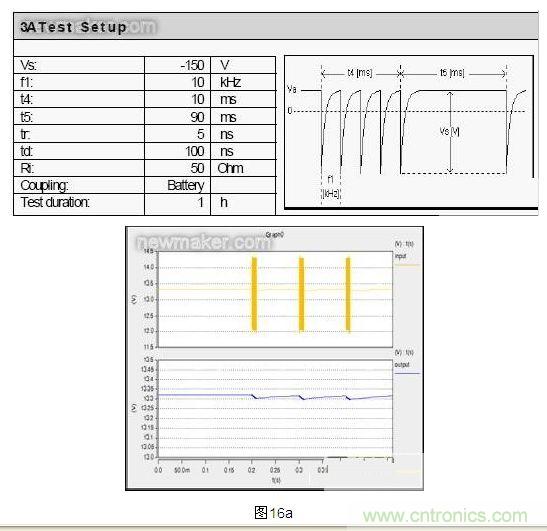This screenshot has width=547, height=531.
Task: Click the td value cell showing 100
Action: point(177,151)
